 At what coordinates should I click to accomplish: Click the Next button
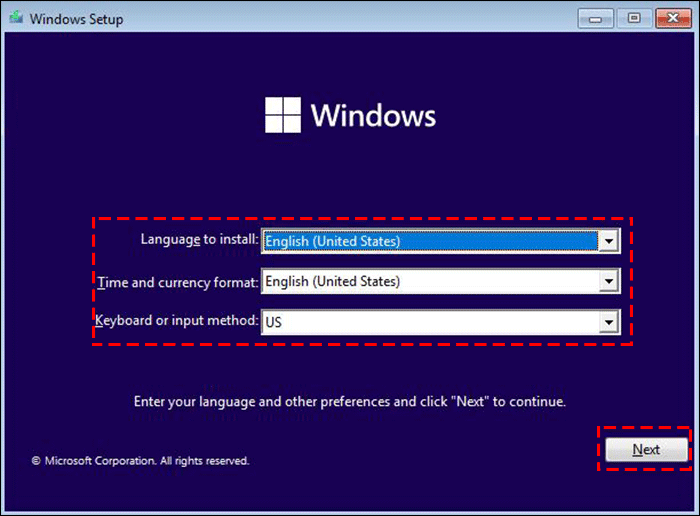coord(646,449)
